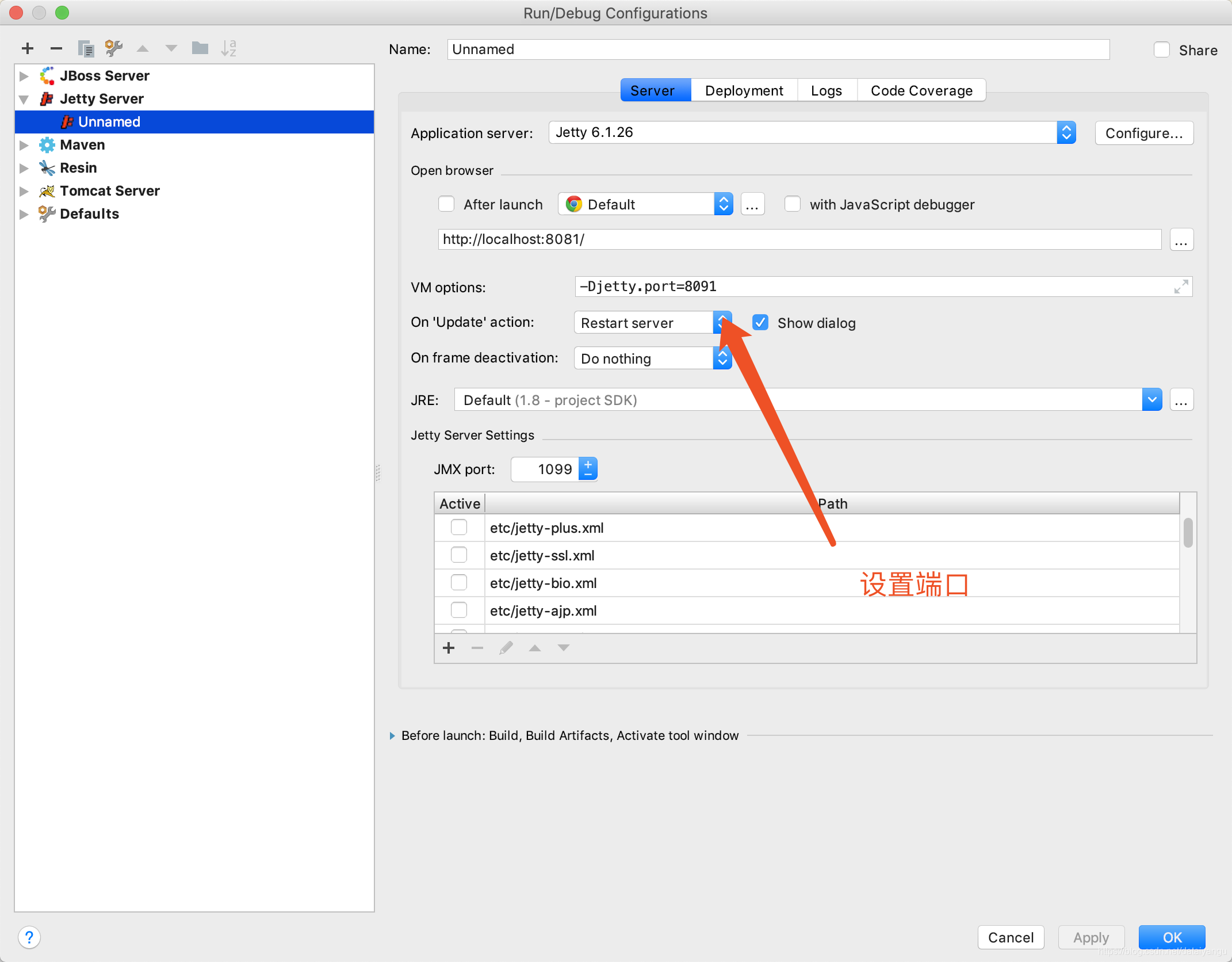Expand the Defaults tree node
This screenshot has height=962, width=1232.
[x=24, y=214]
